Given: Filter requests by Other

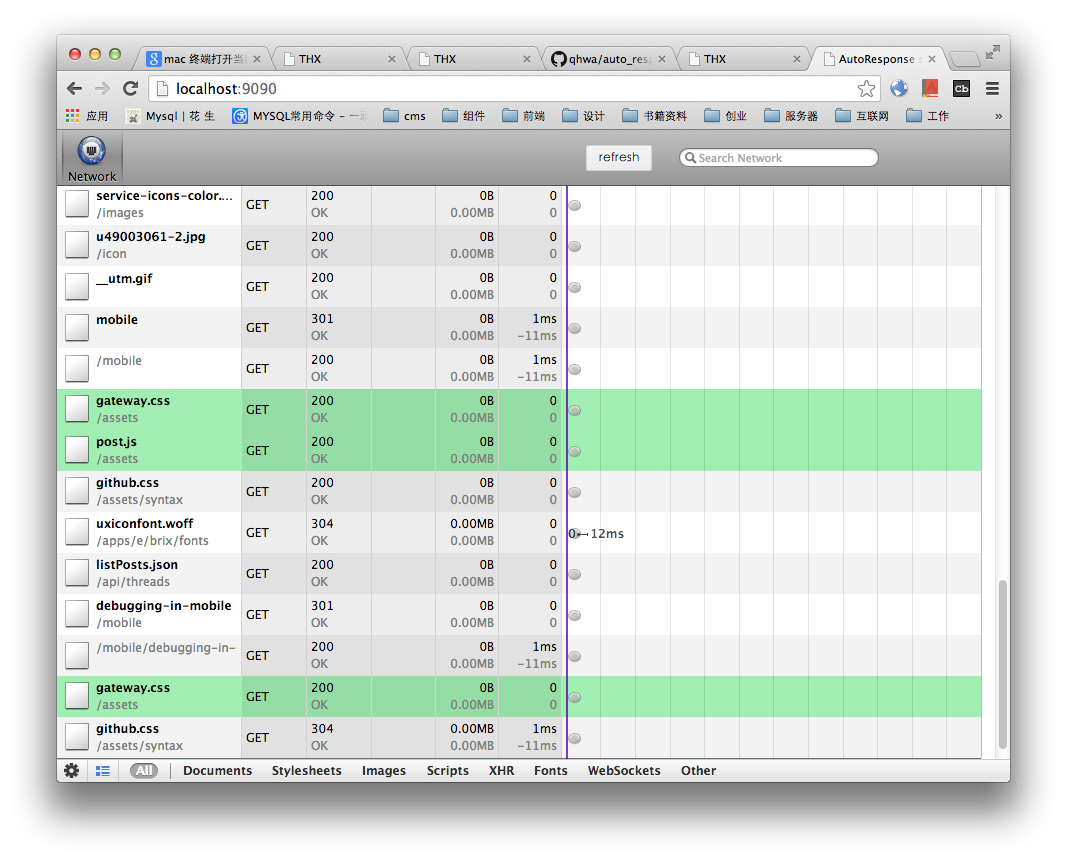Looking at the screenshot, I should pyautogui.click(x=698, y=770).
